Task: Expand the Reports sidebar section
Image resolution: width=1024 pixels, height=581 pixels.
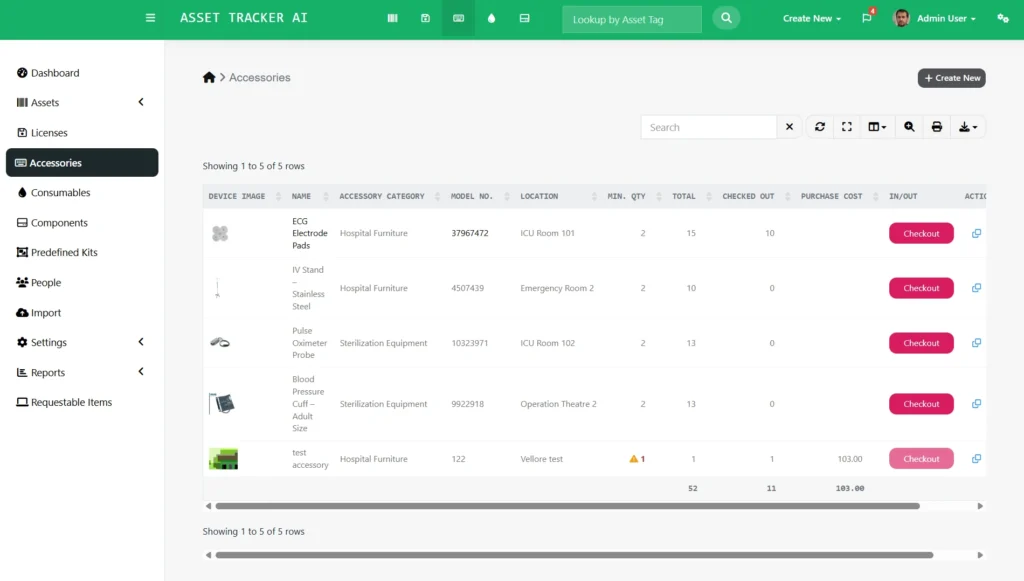Action: click(x=141, y=372)
